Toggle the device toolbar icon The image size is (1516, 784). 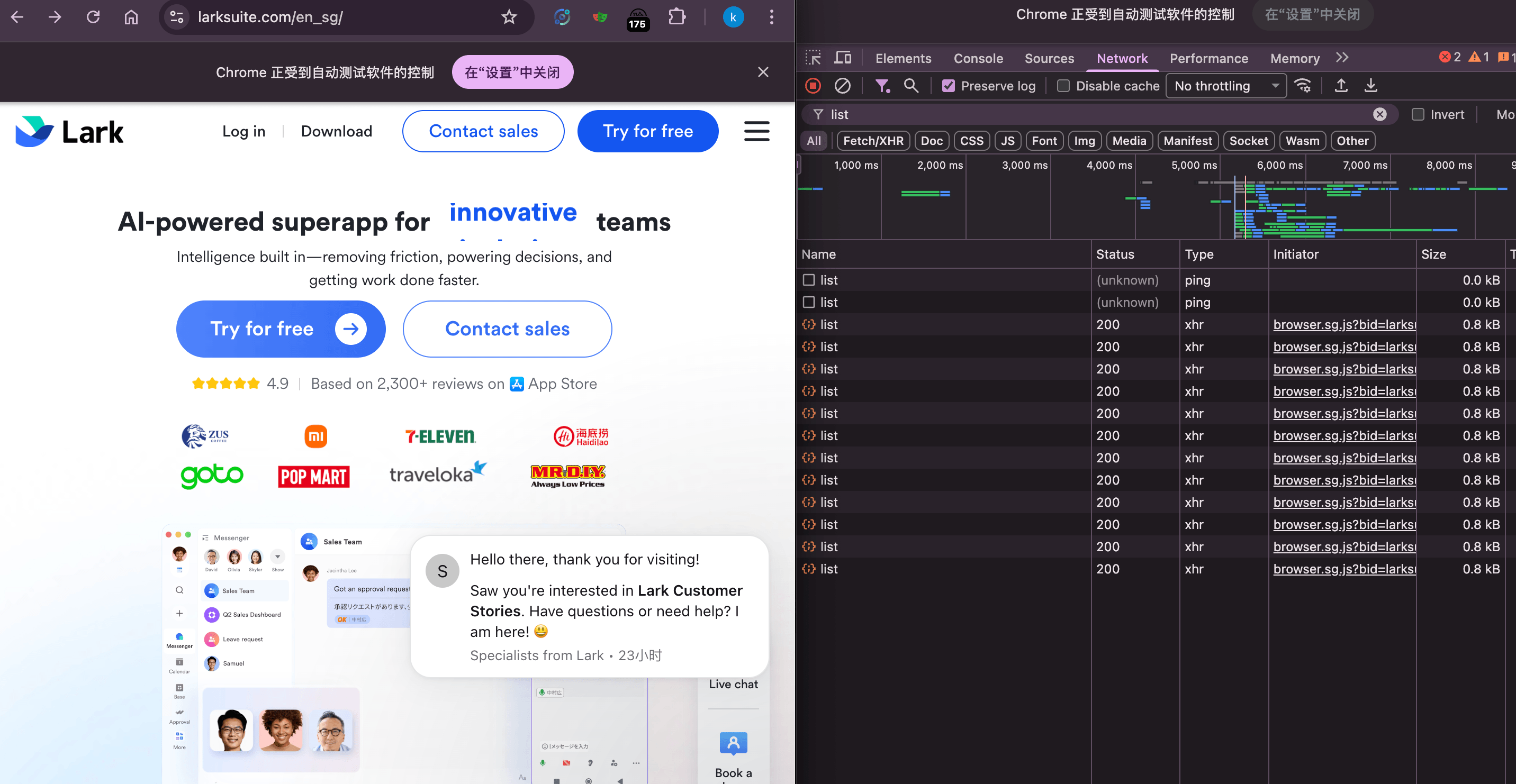pos(843,58)
